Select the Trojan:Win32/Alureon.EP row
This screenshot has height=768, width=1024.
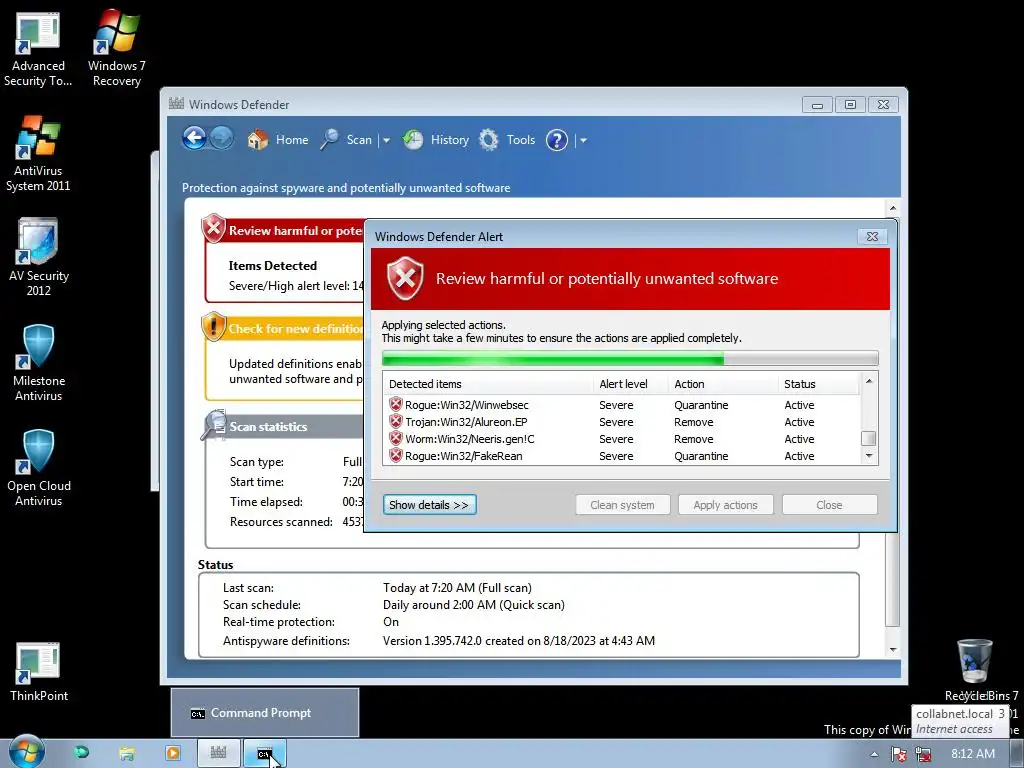click(620, 422)
